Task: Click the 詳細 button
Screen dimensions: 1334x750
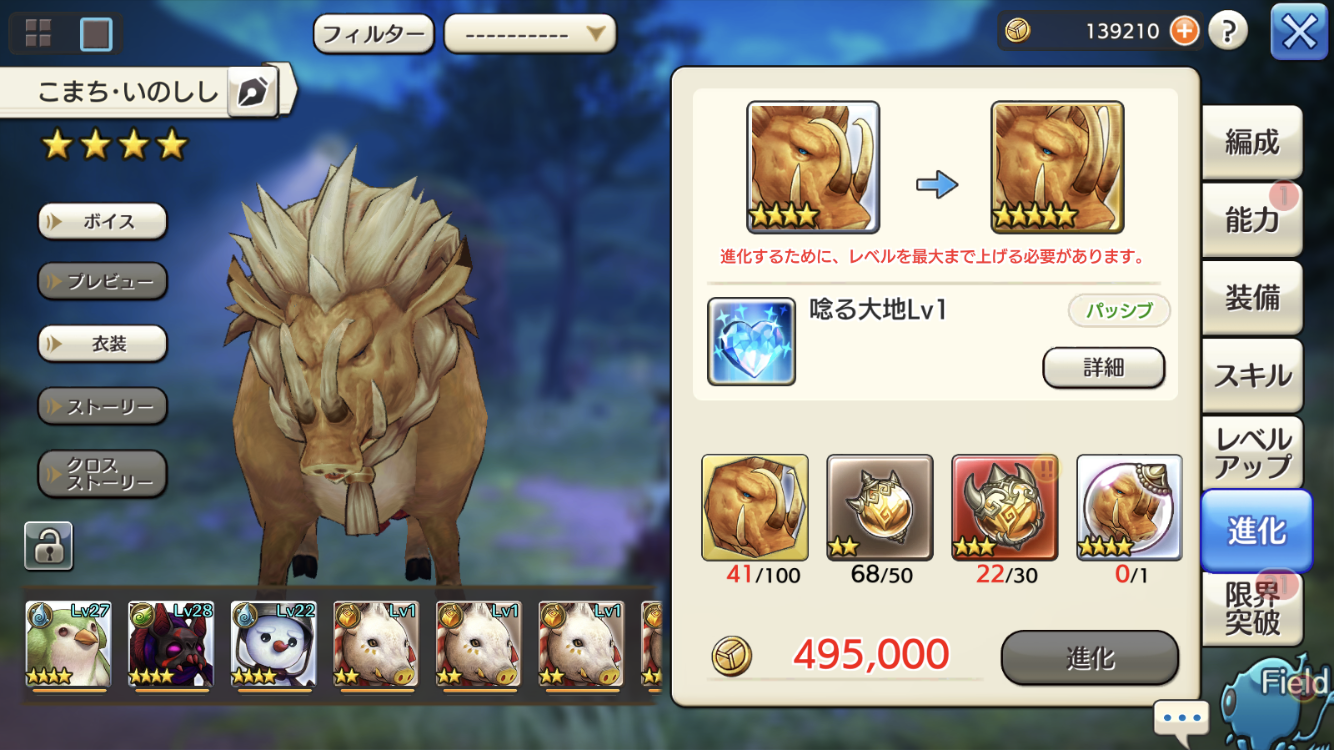Action: 1104,368
